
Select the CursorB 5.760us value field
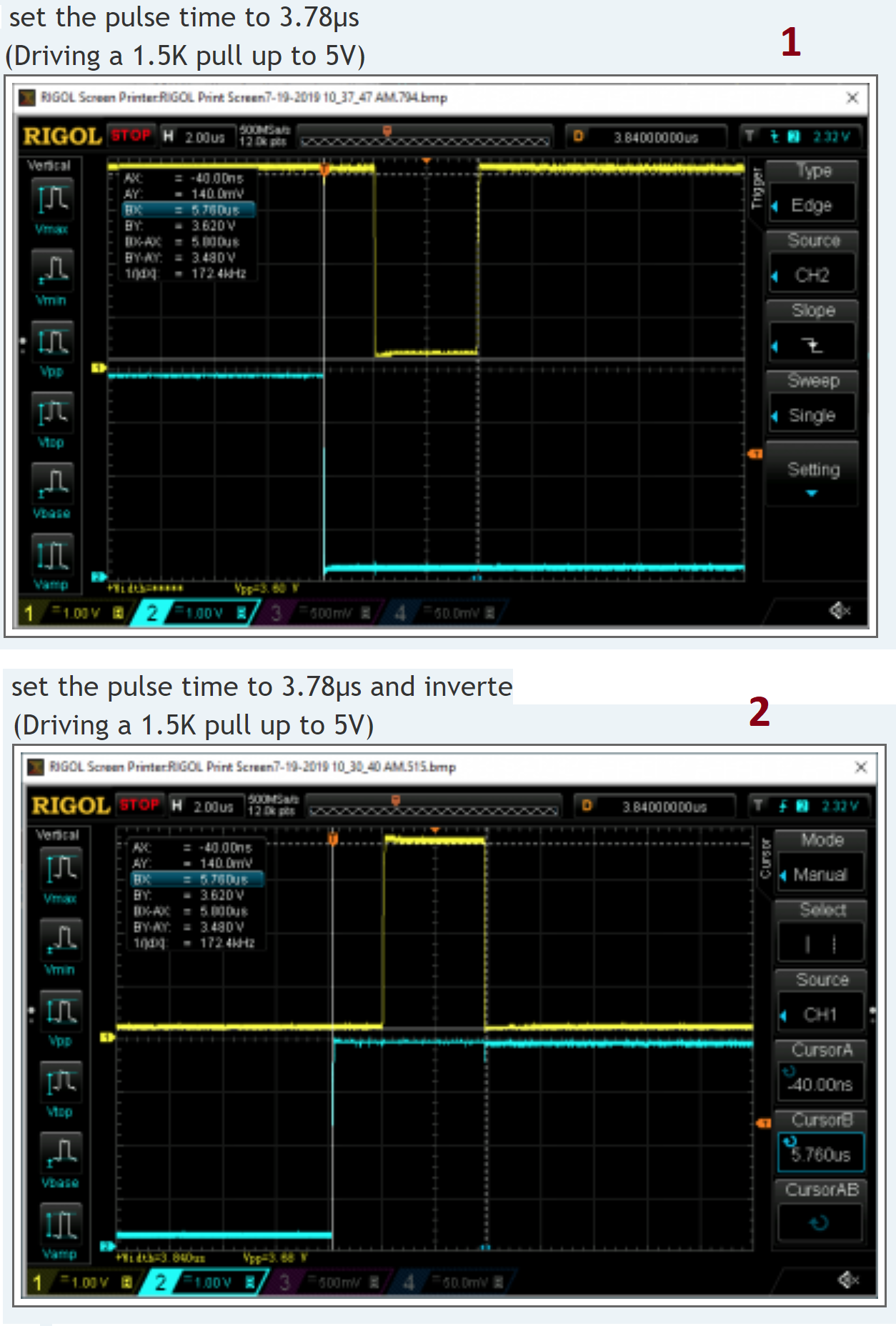point(820,1154)
